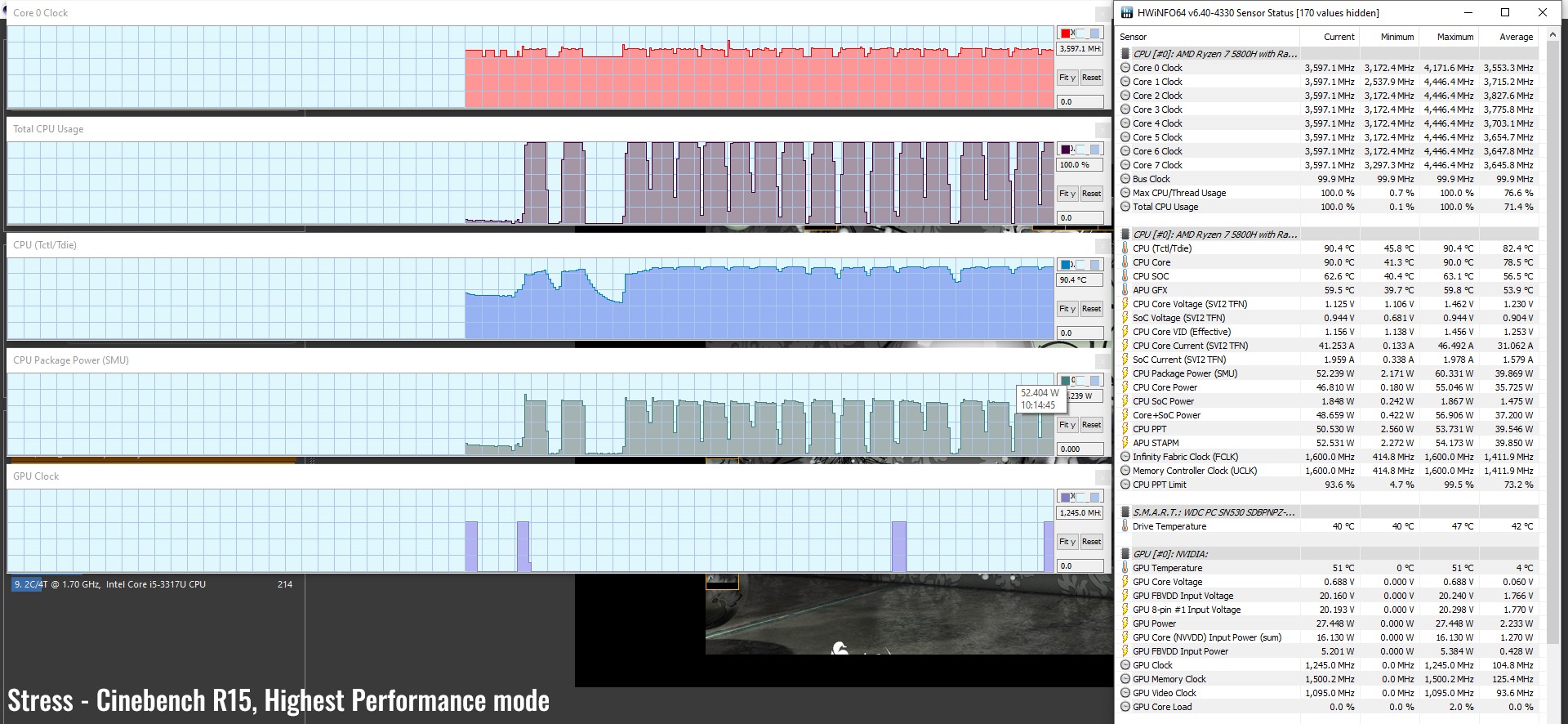The image size is (1568, 724).
Task: Click the dark purple color swatch in Total CPU Usage graph
Action: pyautogui.click(x=1066, y=150)
